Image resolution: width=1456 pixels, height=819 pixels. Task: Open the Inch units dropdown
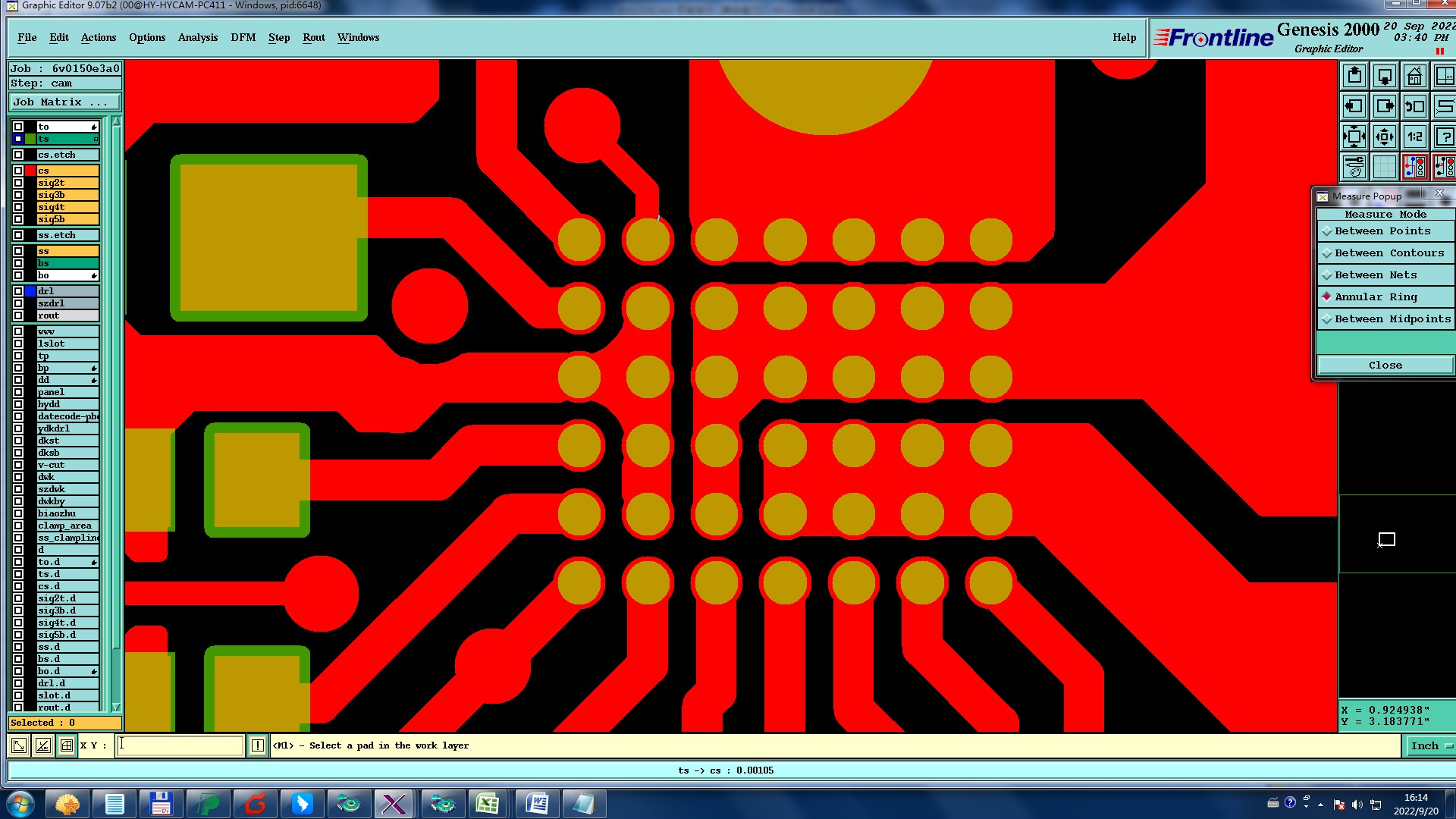(x=1430, y=746)
